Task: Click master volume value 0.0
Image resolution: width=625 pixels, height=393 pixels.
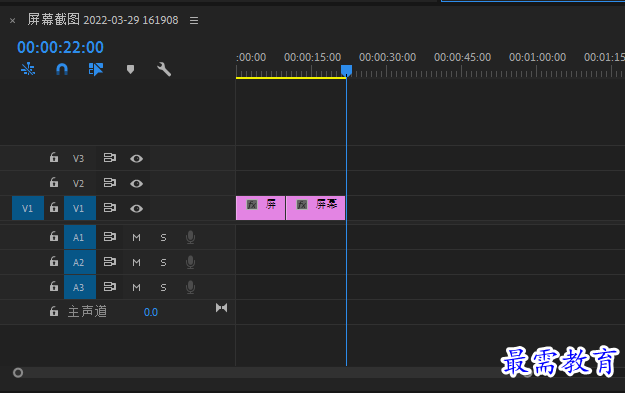Action: pyautogui.click(x=151, y=312)
